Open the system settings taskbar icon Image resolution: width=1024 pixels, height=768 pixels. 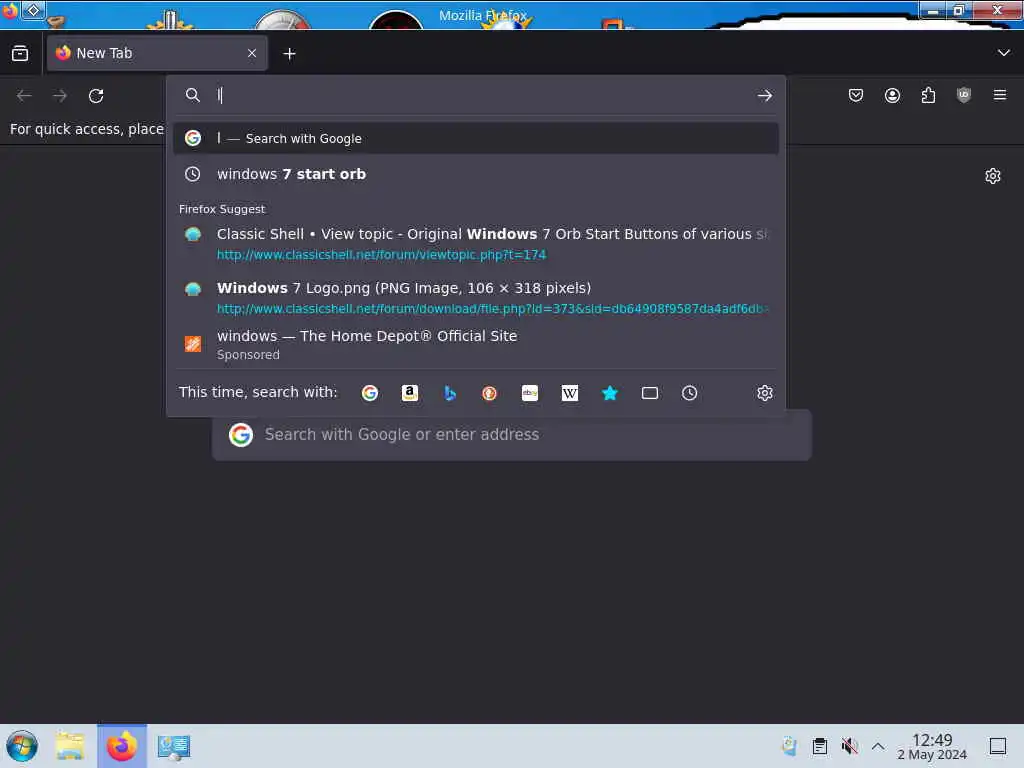[174, 746]
